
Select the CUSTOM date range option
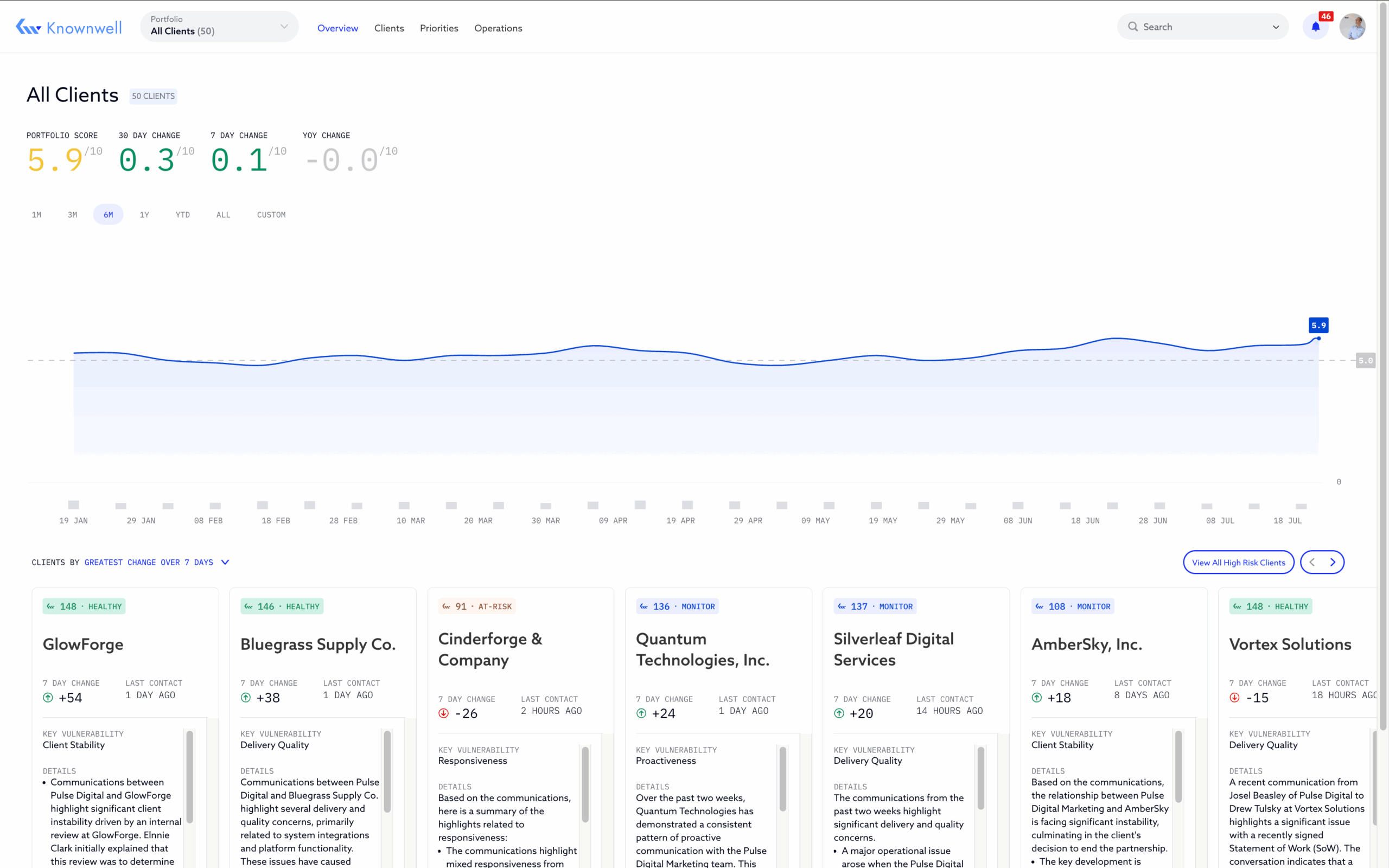point(271,214)
